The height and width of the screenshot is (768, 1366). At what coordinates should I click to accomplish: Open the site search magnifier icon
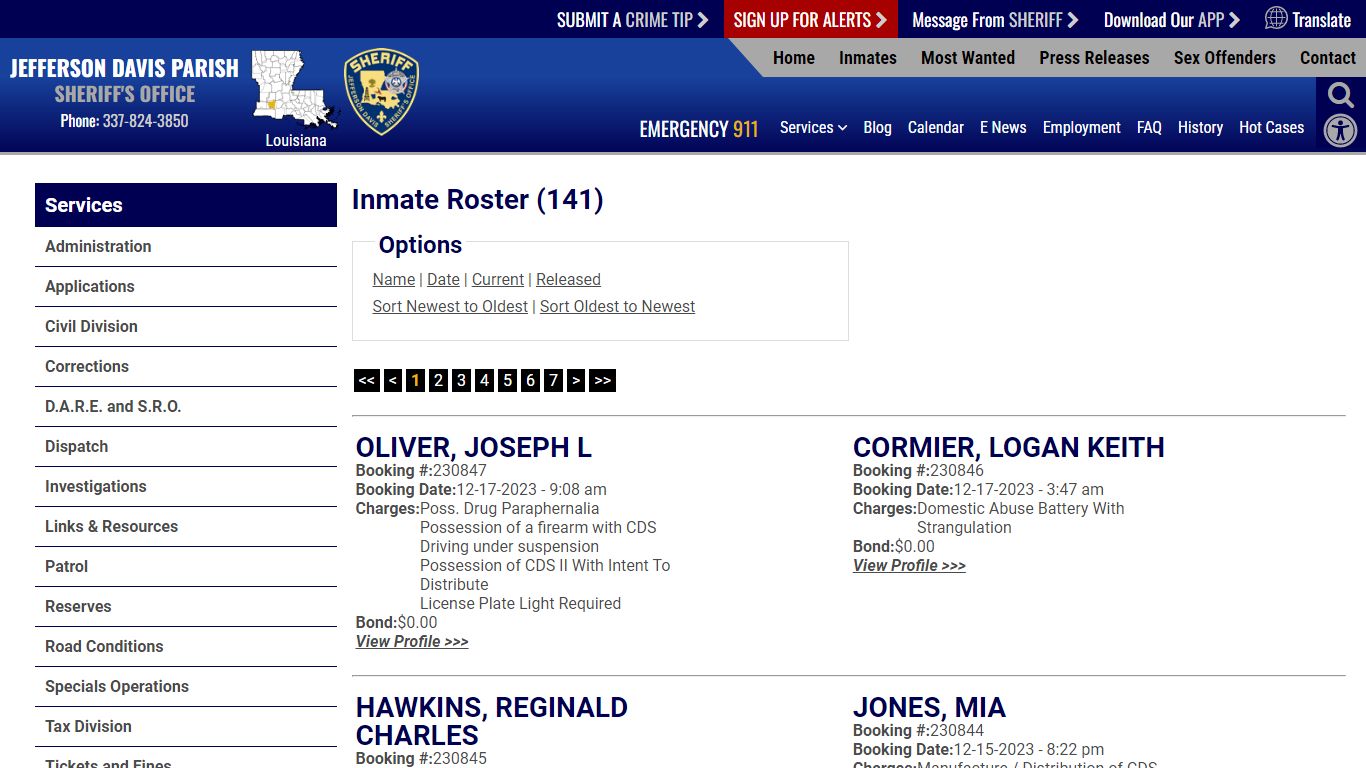coord(1341,95)
